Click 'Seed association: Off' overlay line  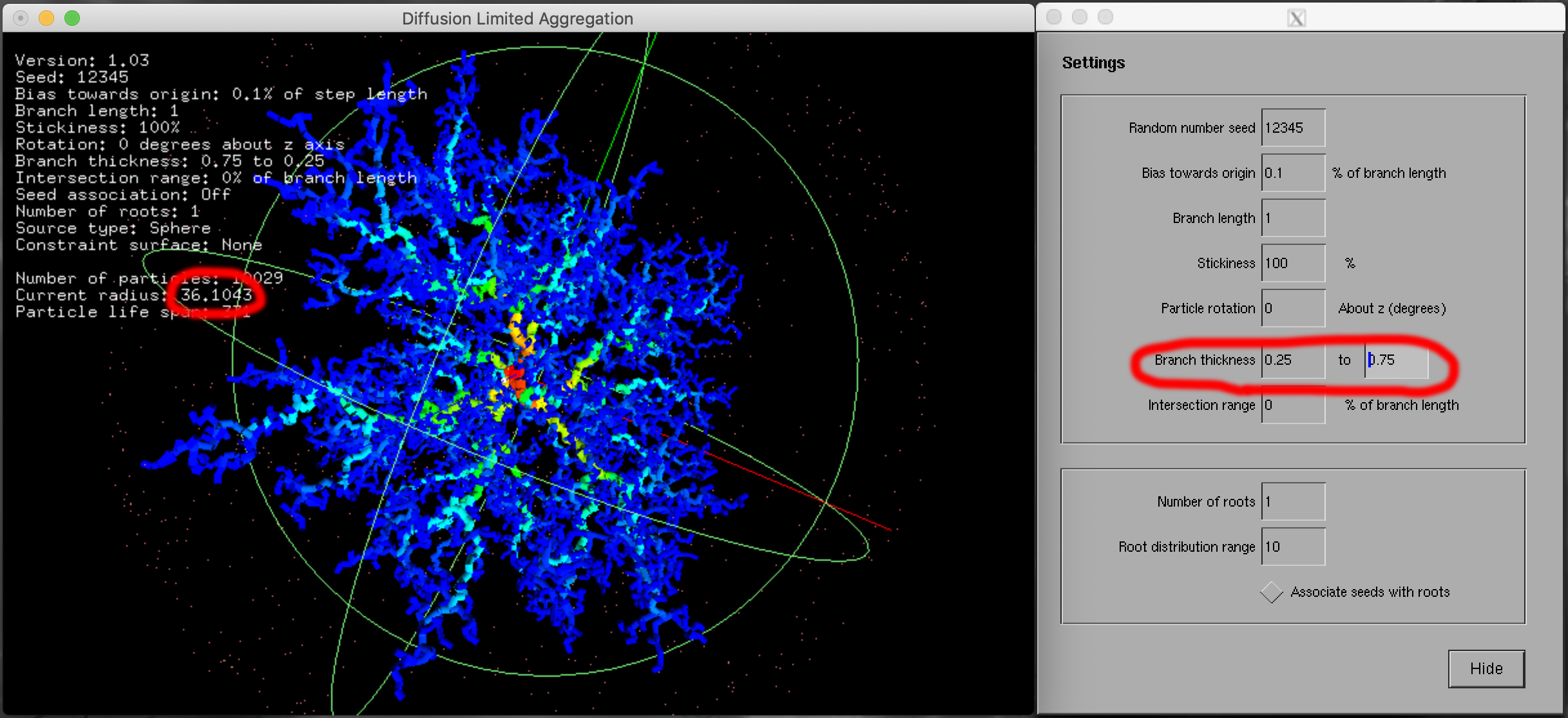coord(122,195)
